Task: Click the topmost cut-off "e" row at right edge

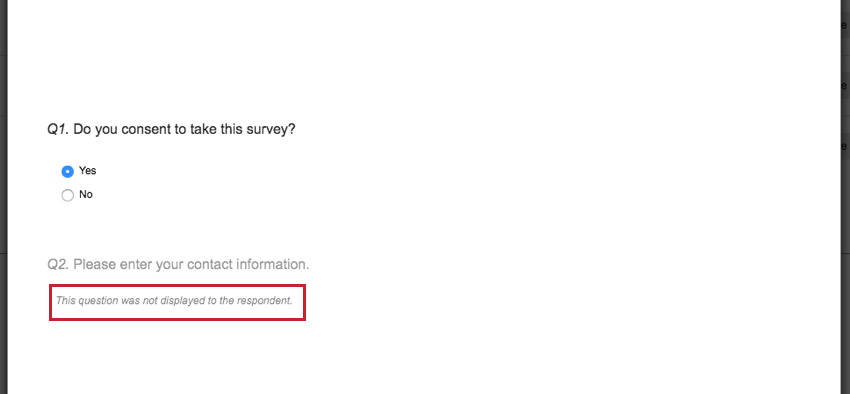Action: pos(846,25)
